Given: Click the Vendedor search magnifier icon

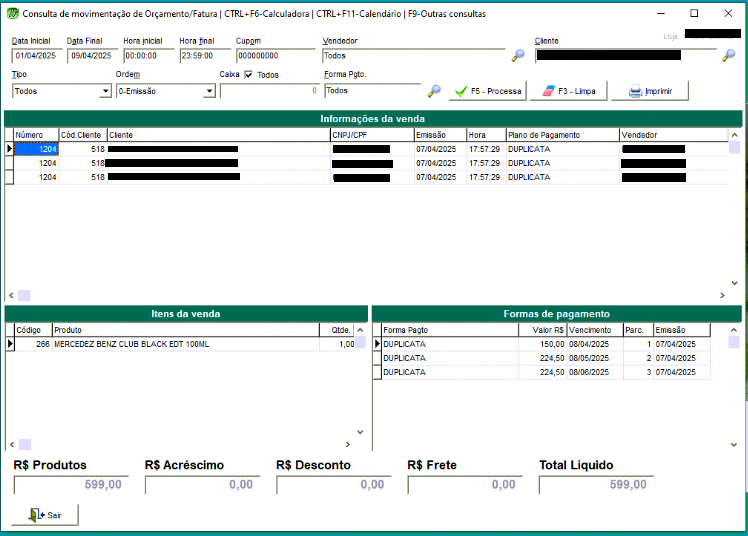Looking at the screenshot, I should [518, 56].
